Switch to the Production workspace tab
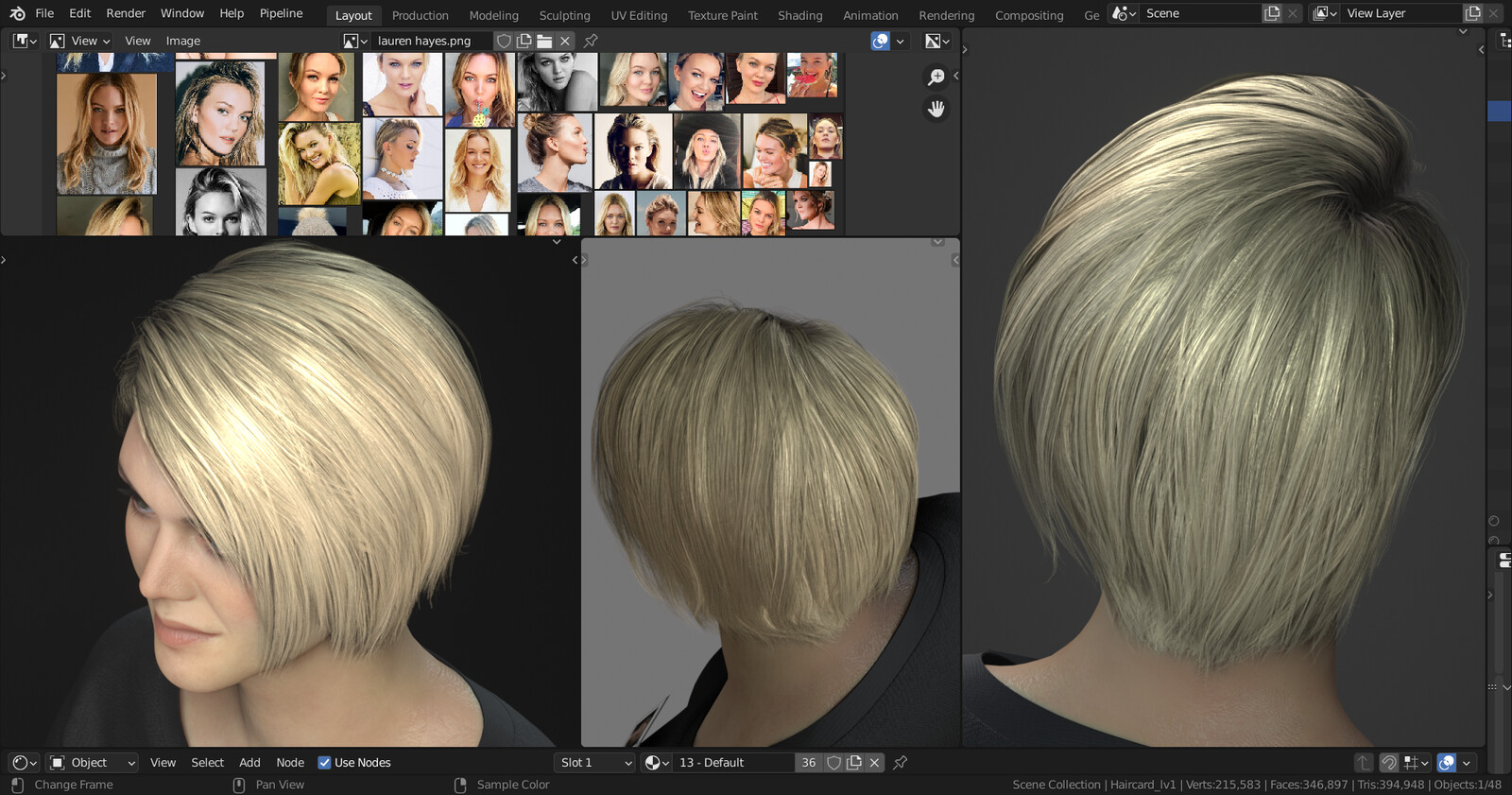The width and height of the screenshot is (1512, 795). tap(421, 15)
